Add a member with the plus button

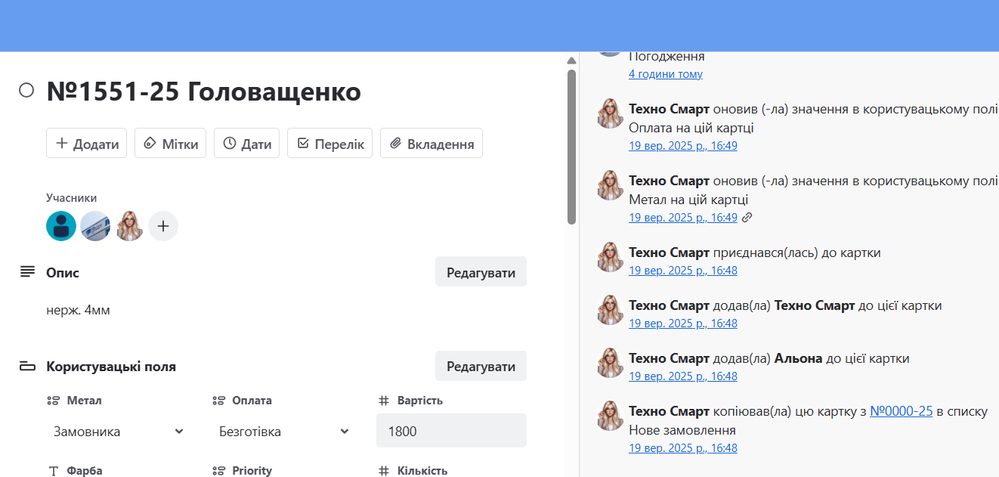163,226
